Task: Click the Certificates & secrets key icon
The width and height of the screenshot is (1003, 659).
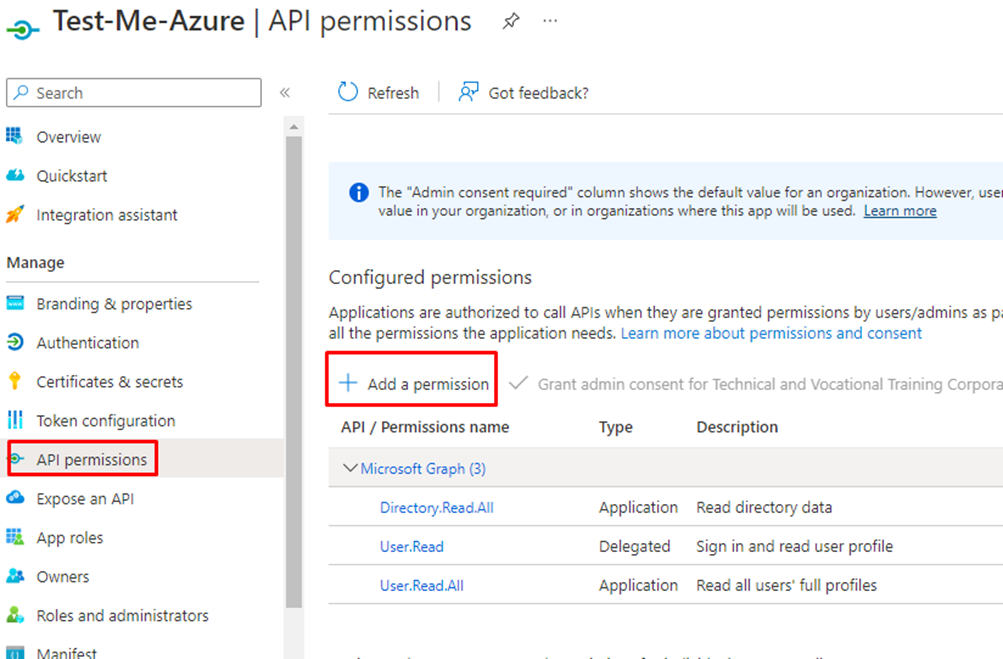Action: [15, 381]
